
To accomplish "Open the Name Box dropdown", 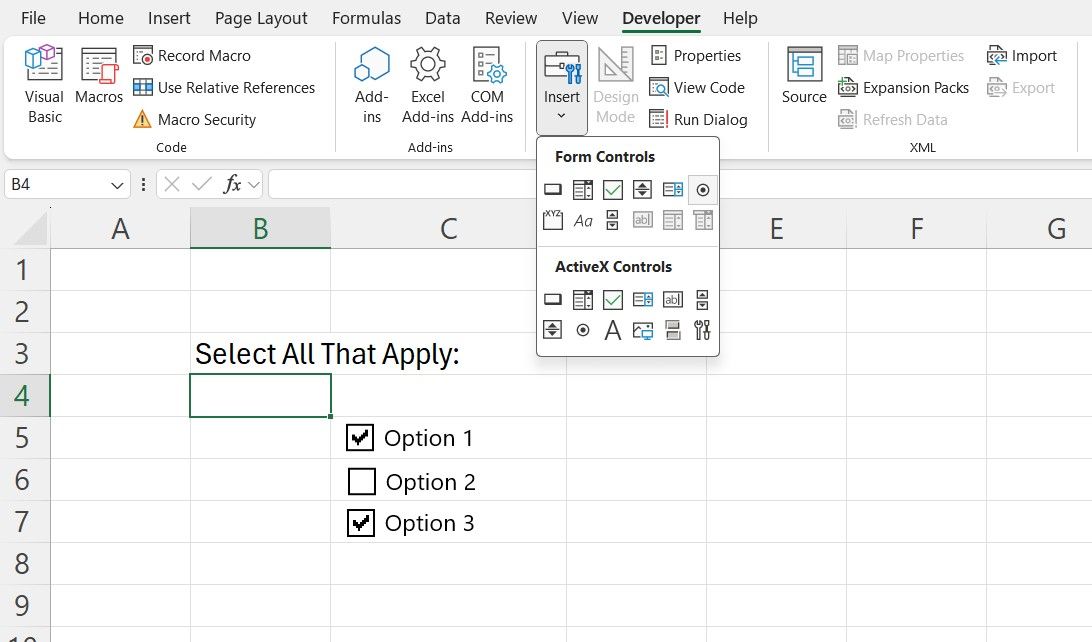I will 115,184.
